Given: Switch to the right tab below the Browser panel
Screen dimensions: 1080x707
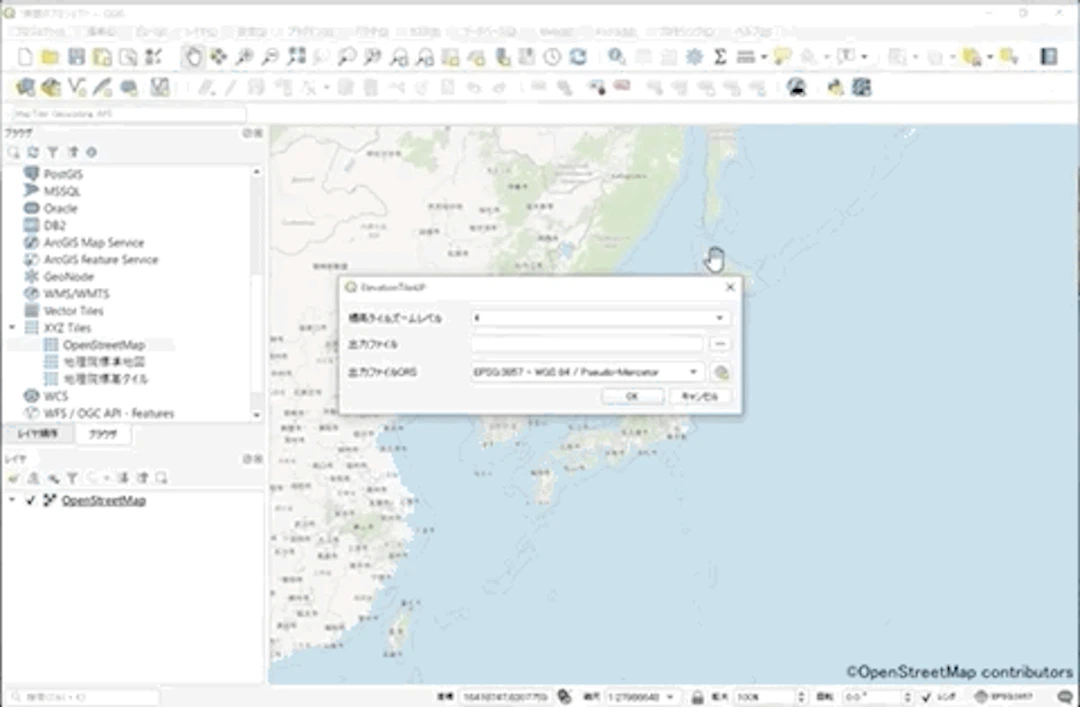Looking at the screenshot, I should tap(103, 434).
